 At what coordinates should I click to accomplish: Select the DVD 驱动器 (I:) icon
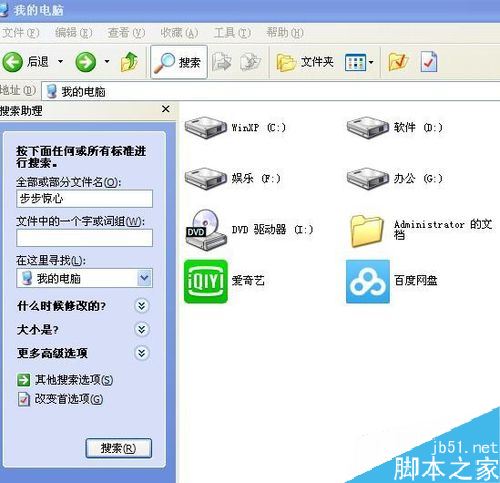pos(206,230)
